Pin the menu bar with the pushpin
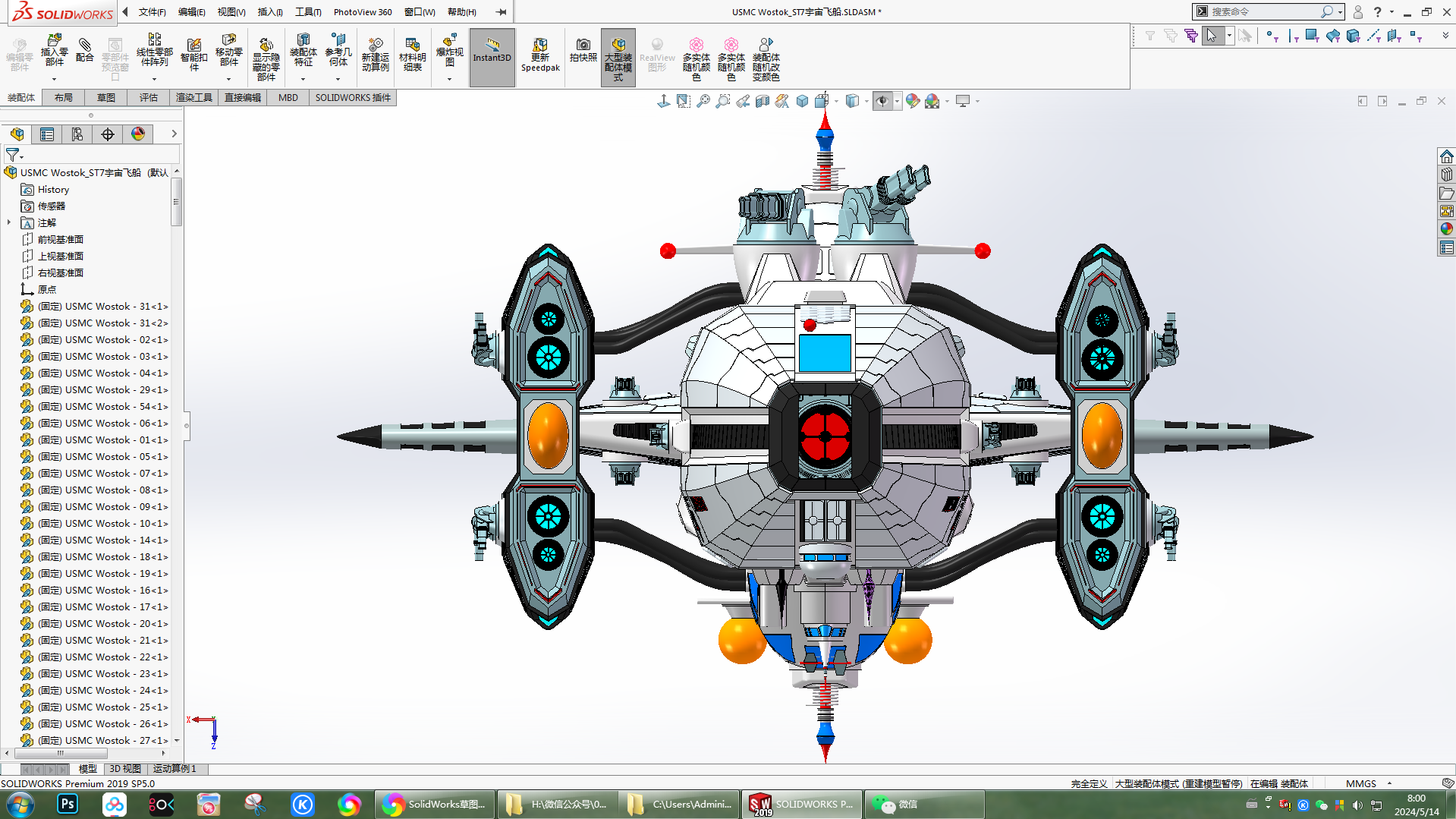This screenshot has width=1456, height=819. pyautogui.click(x=502, y=12)
